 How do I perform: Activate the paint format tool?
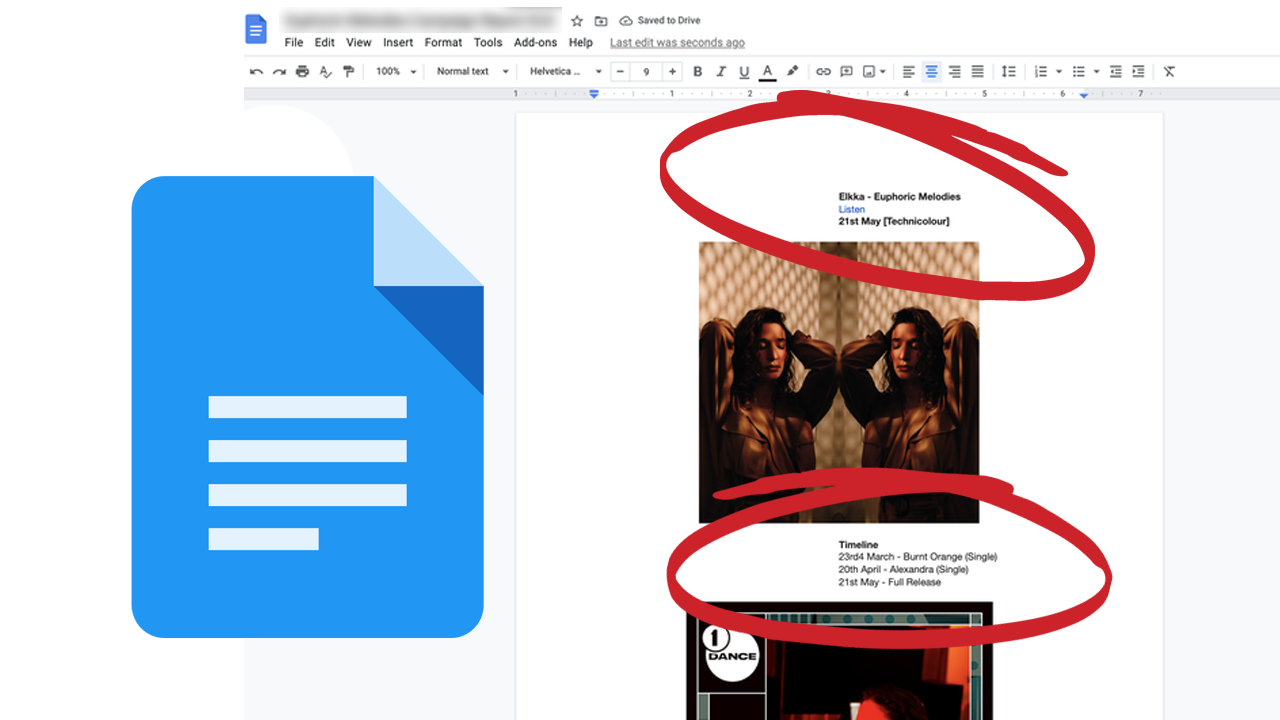pos(348,72)
